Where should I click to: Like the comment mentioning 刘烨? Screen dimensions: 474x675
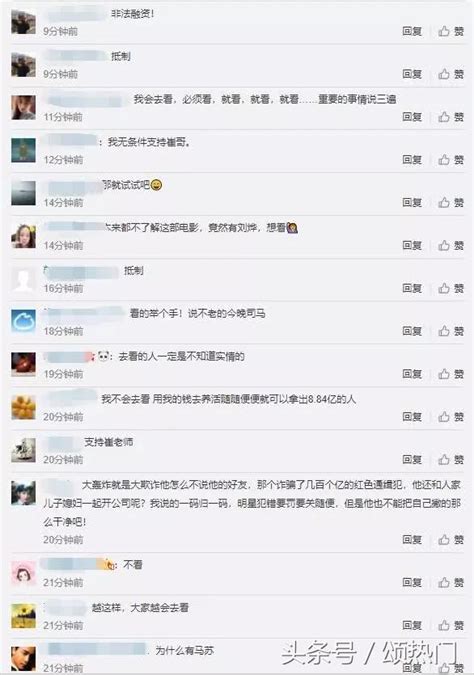[x=451, y=245]
